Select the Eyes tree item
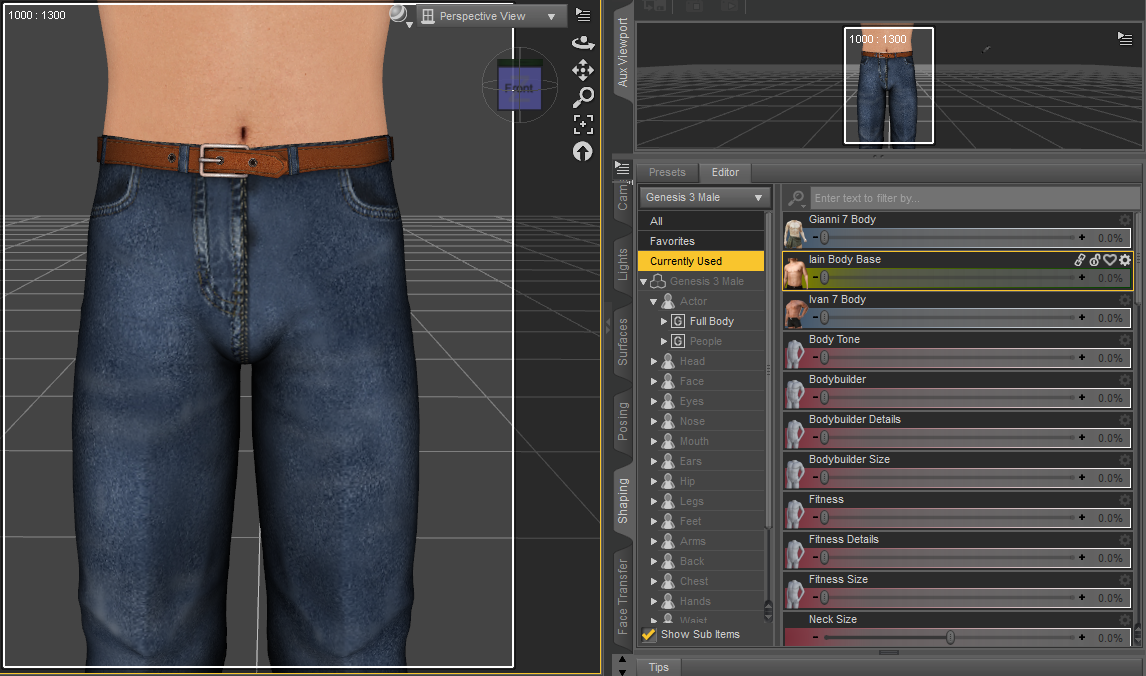1146x676 pixels. pyautogui.click(x=691, y=401)
